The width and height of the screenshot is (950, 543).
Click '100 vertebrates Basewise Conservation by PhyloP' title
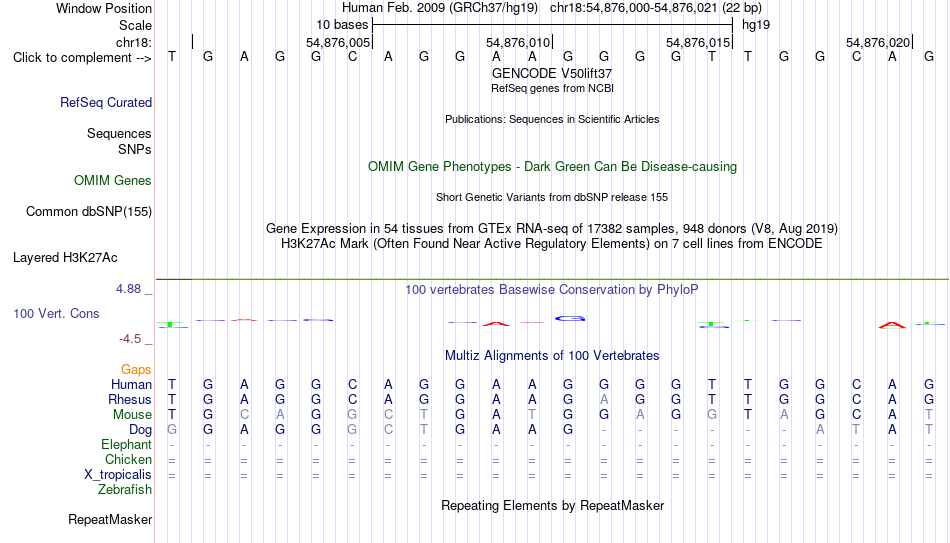click(552, 290)
